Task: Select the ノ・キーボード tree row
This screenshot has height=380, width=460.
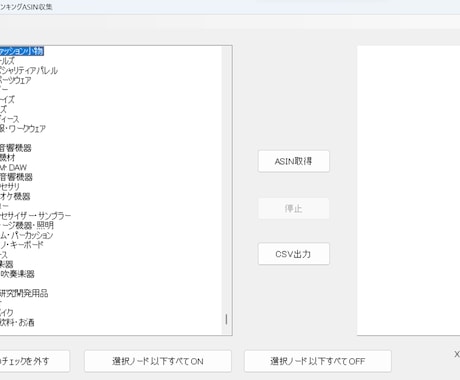Action: (x=22, y=245)
